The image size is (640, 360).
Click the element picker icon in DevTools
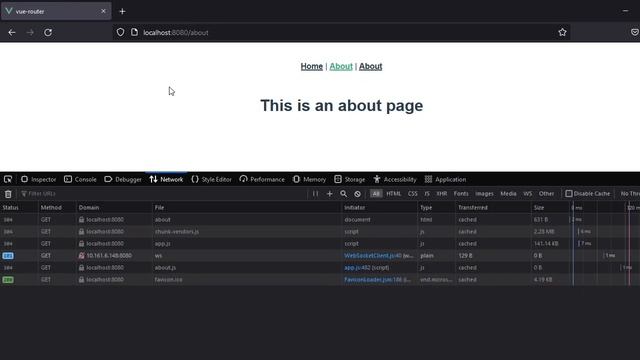8,179
